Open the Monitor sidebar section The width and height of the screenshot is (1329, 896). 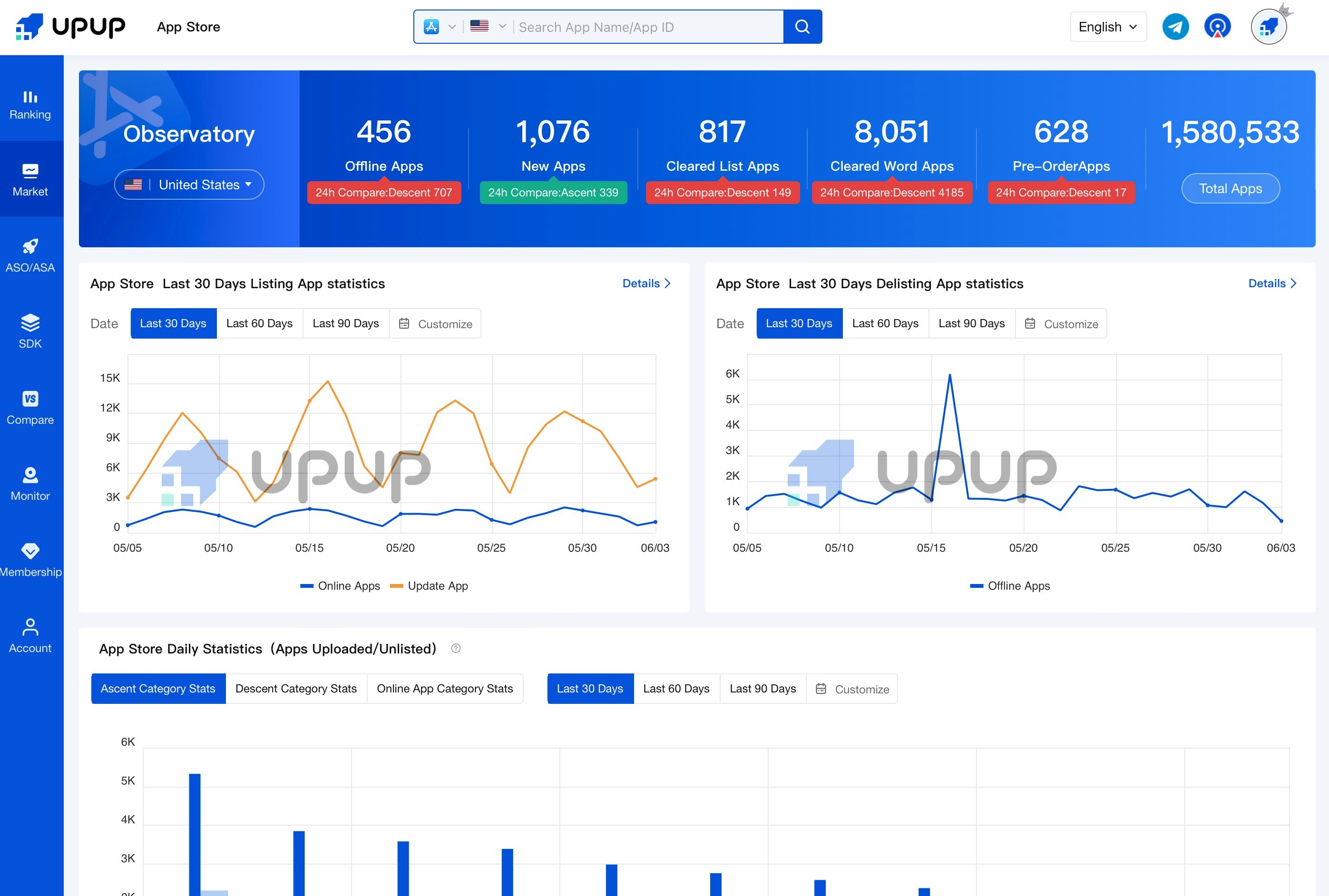30,484
